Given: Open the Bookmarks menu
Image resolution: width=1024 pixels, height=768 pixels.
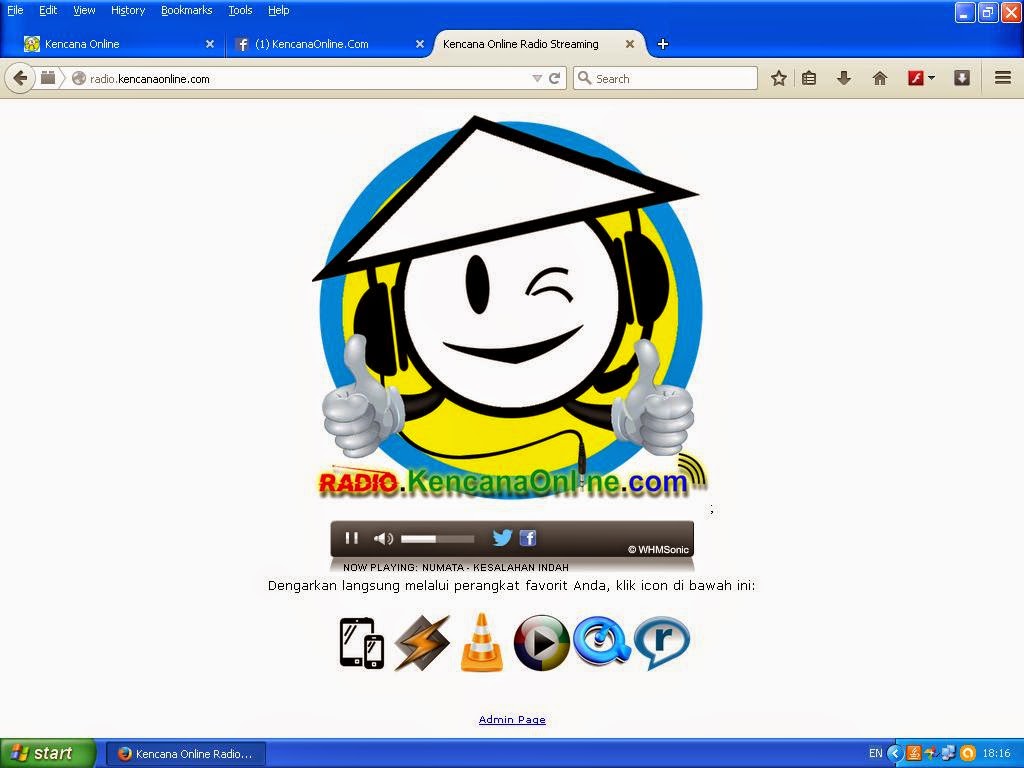Looking at the screenshot, I should tap(187, 10).
